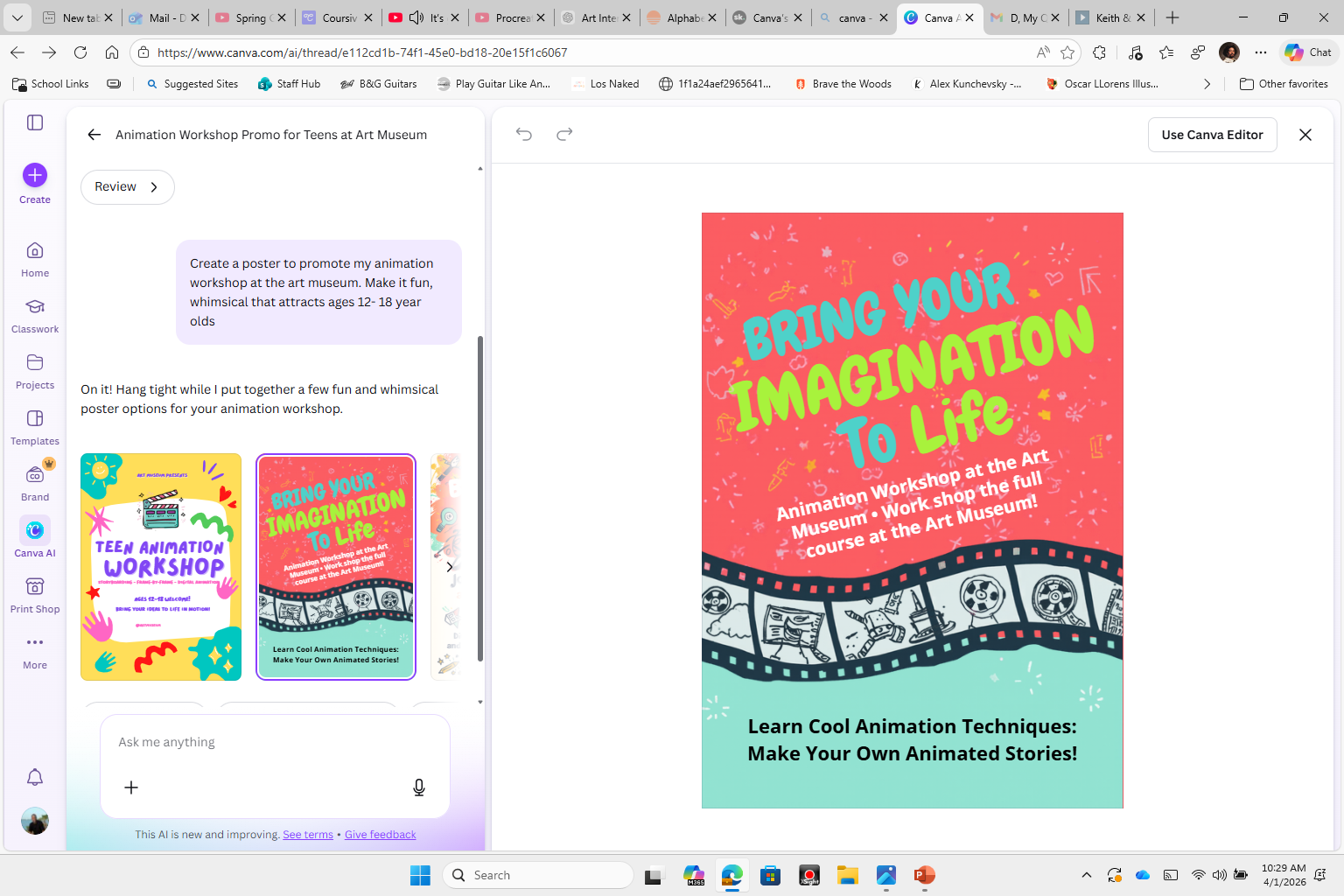Expand the Review button chevron
Screen dimensions: 1344x896
point(154,187)
